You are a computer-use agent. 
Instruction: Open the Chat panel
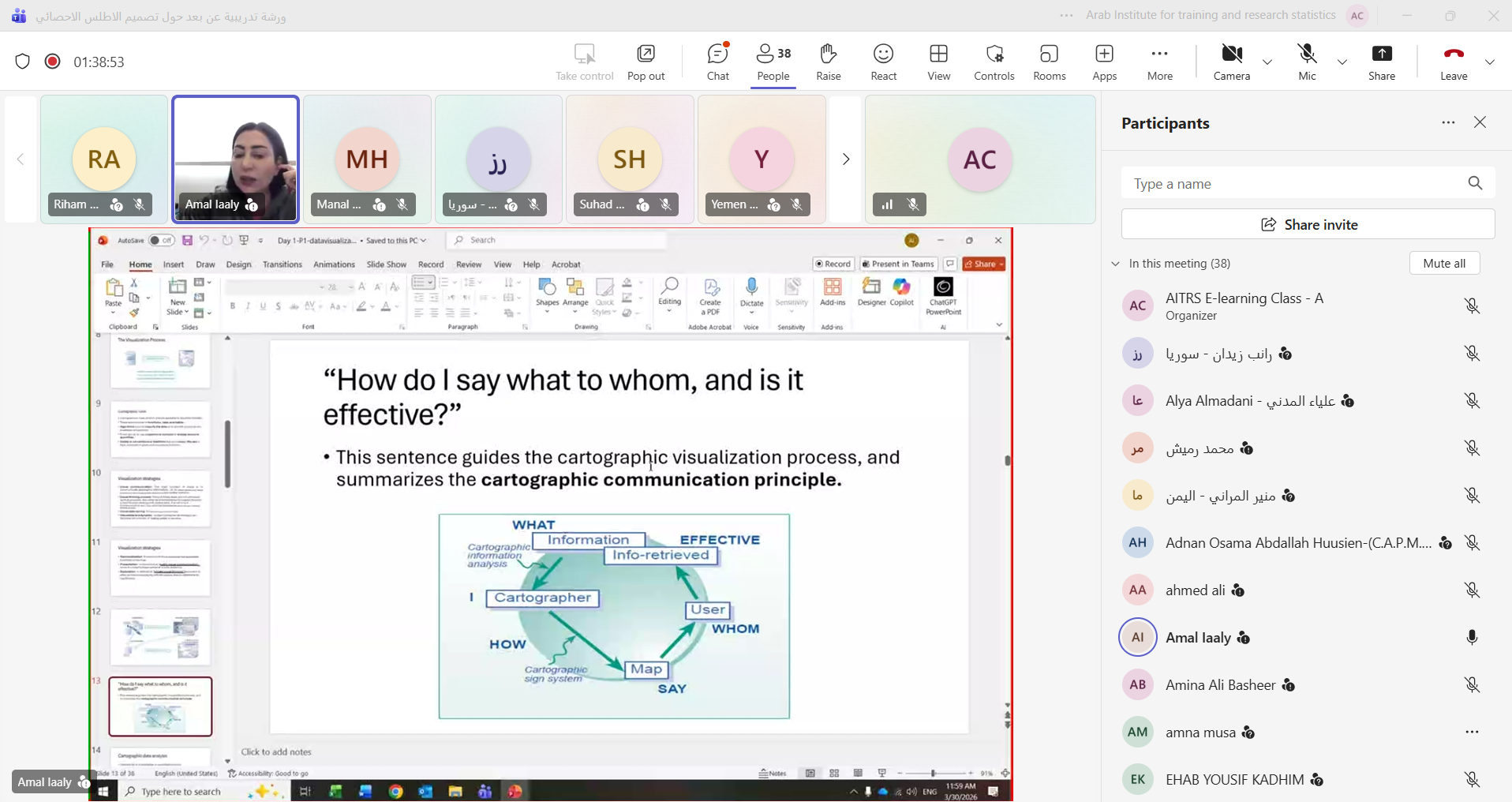click(x=717, y=62)
